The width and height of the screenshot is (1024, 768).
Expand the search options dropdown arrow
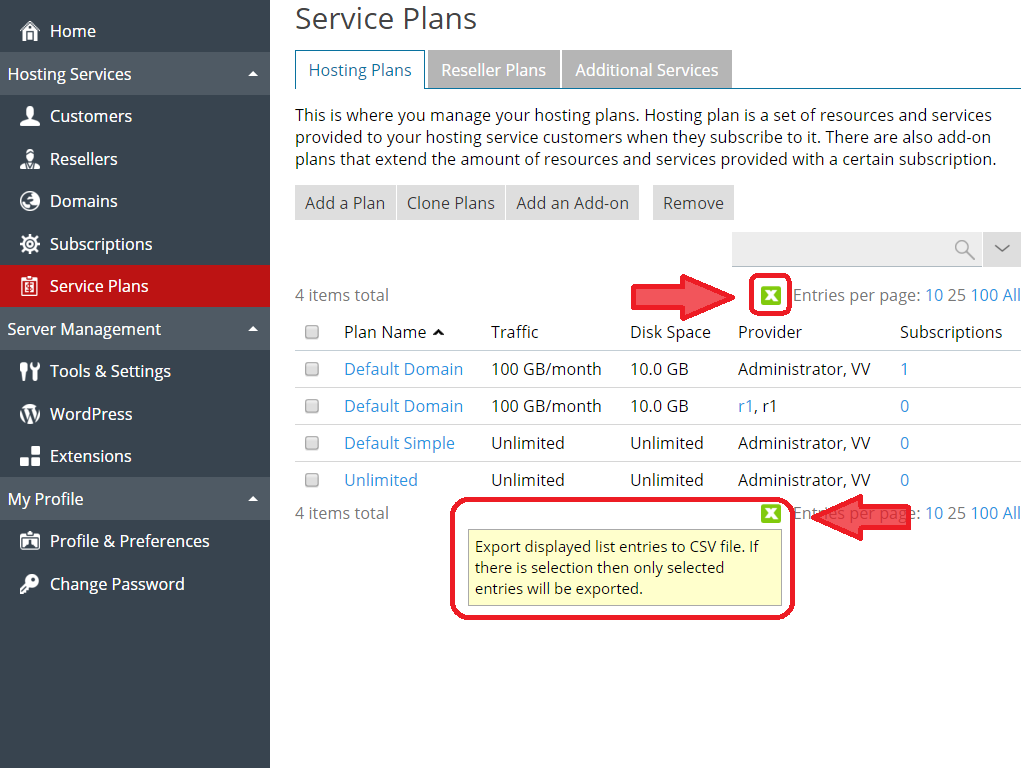pyautogui.click(x=1002, y=249)
